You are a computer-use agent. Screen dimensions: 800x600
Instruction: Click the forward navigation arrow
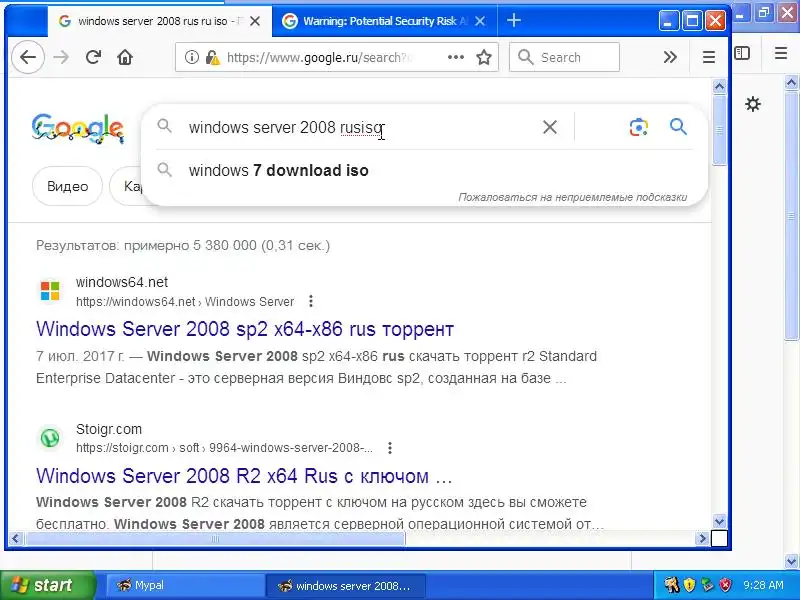pyautogui.click(x=61, y=57)
